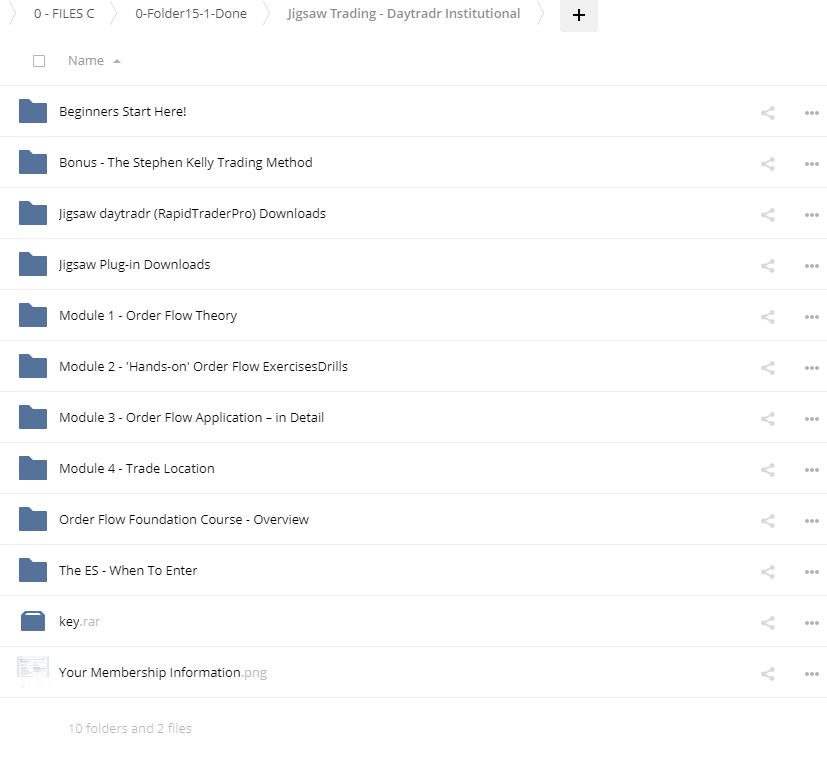This screenshot has height=758, width=827.
Task: Go to the 0 - FILES C breadcrumb
Action: 64,14
